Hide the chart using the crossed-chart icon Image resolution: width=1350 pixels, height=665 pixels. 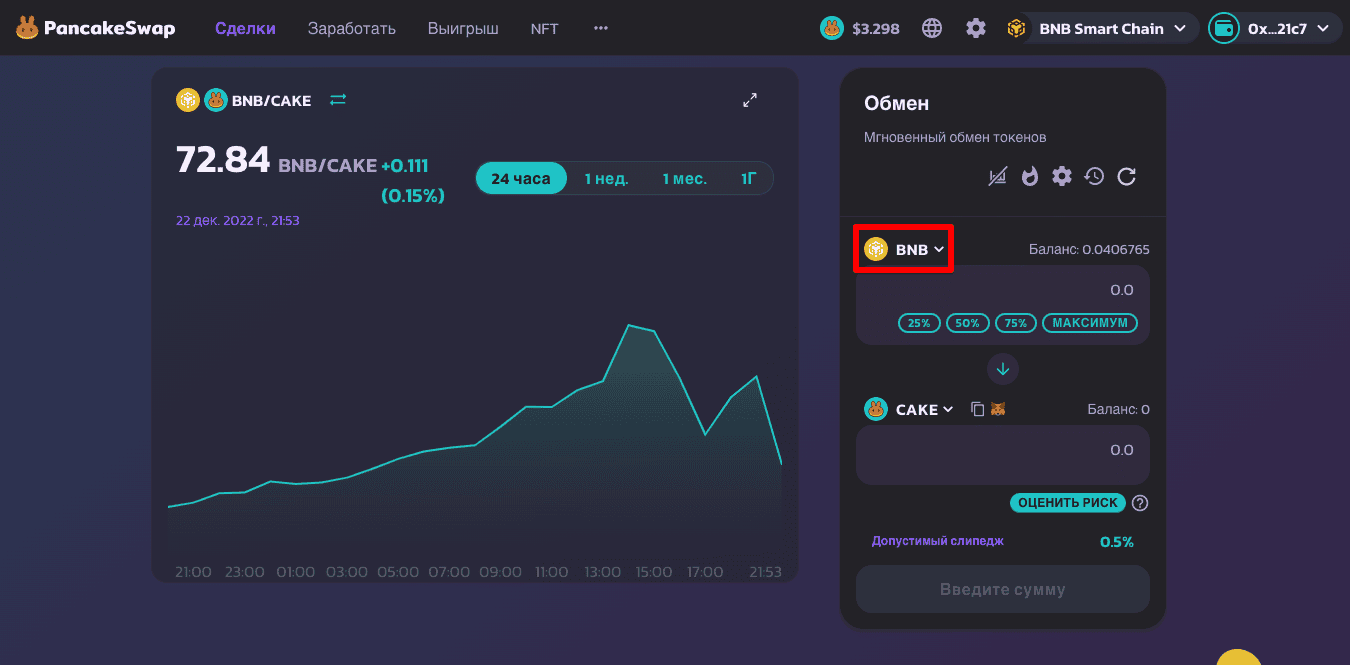click(998, 177)
